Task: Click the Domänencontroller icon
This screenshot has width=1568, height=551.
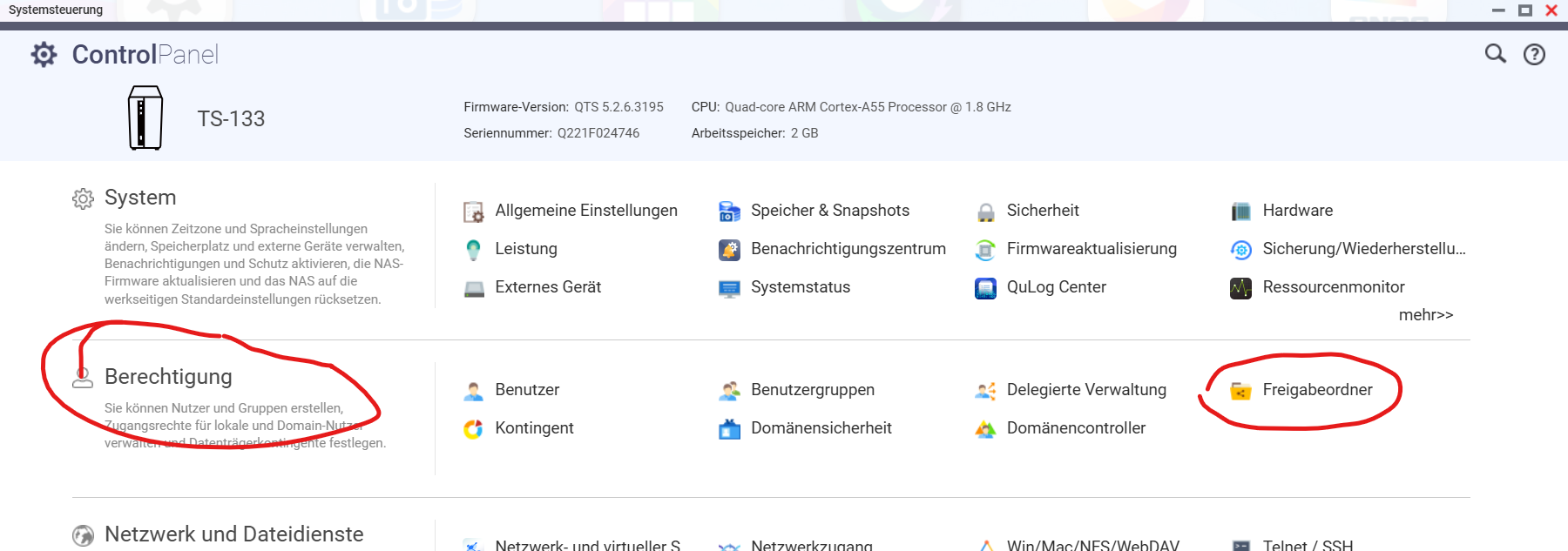Action: click(x=985, y=429)
